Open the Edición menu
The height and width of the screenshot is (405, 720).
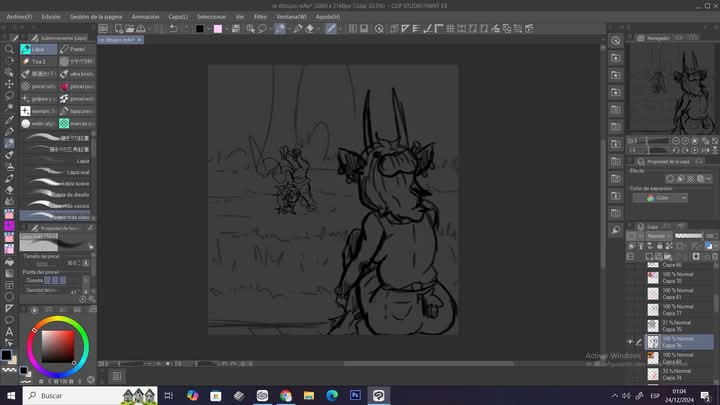tap(51, 17)
